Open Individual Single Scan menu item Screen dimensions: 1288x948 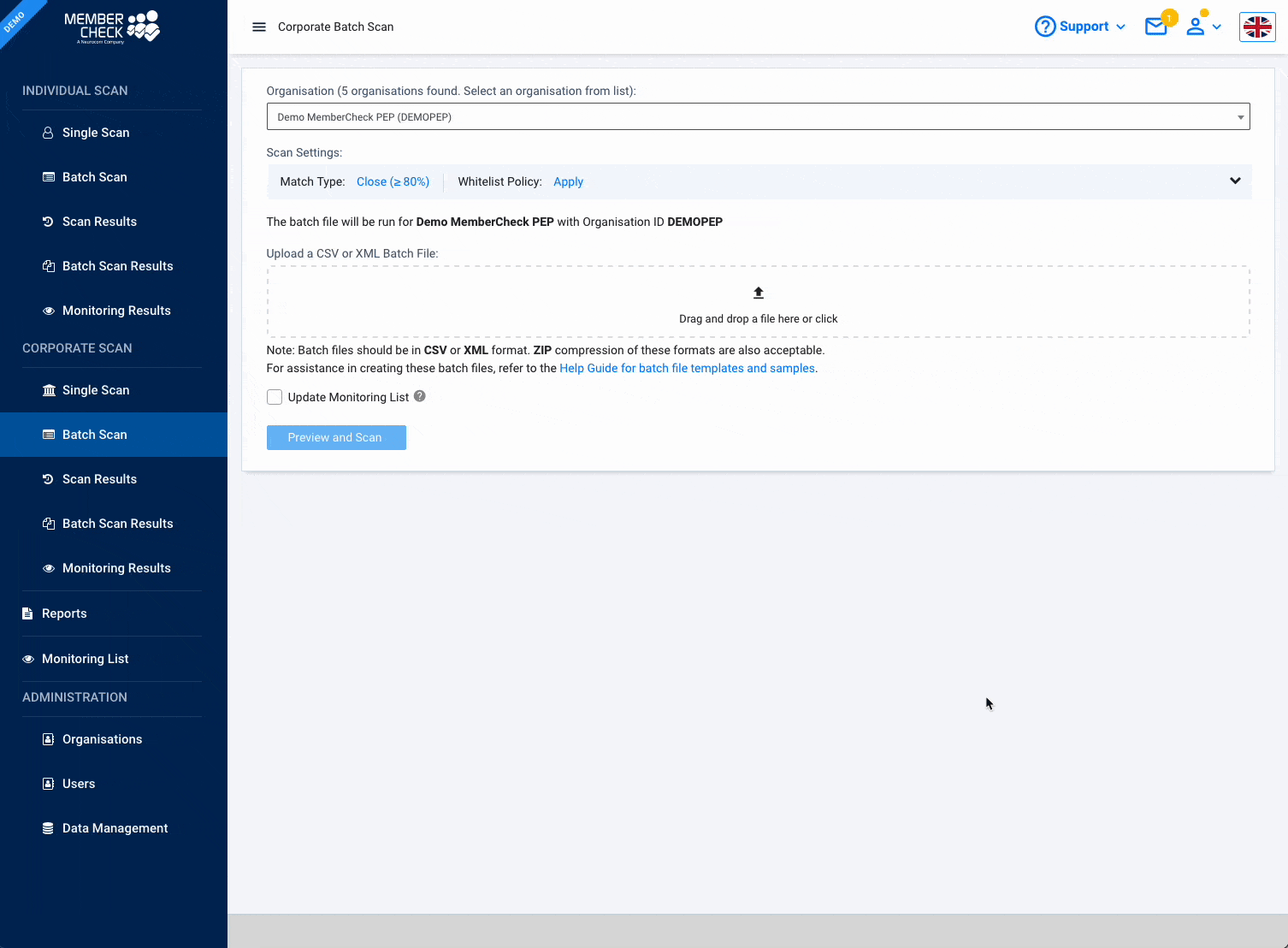click(114, 133)
